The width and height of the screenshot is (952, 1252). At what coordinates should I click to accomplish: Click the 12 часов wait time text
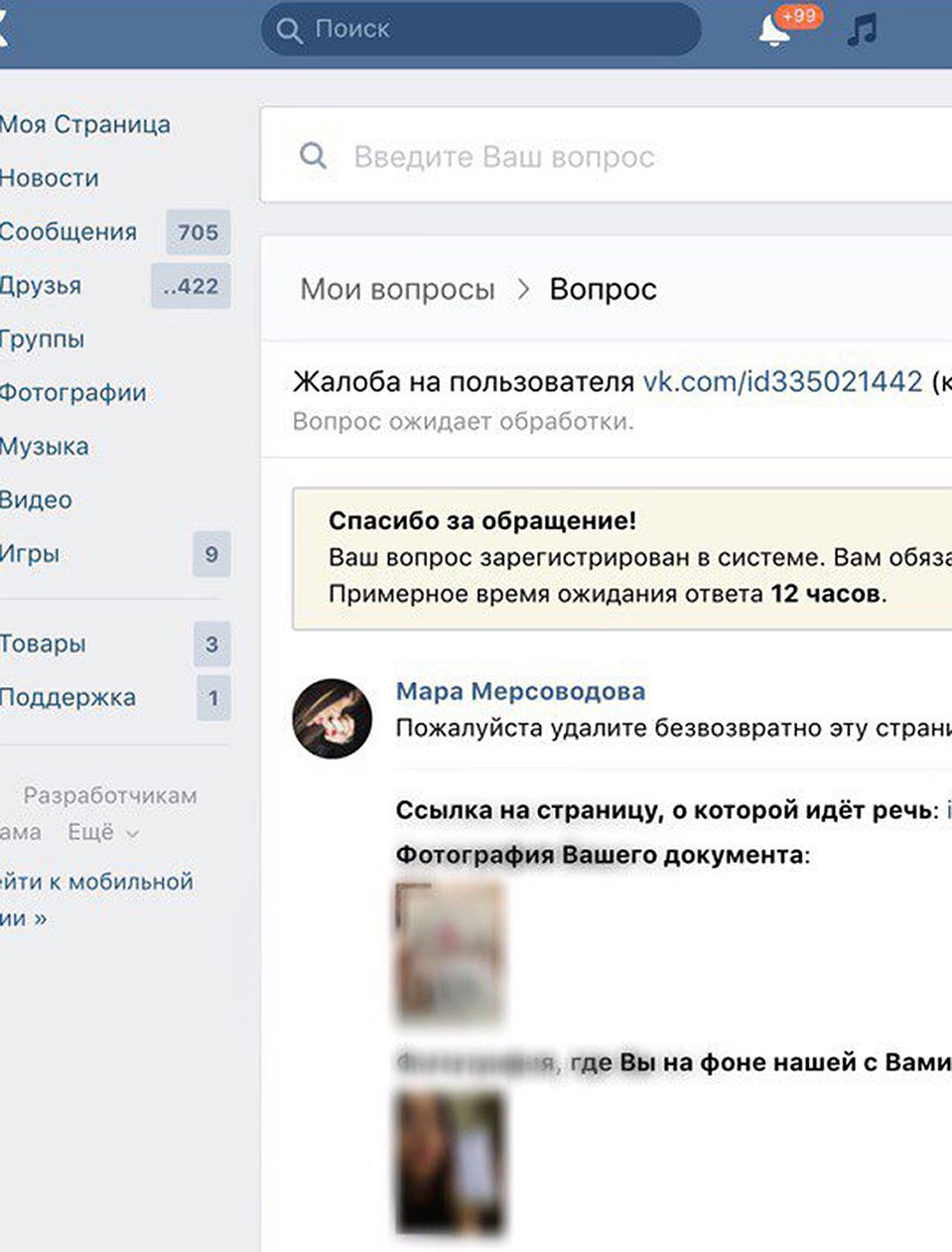(x=825, y=594)
